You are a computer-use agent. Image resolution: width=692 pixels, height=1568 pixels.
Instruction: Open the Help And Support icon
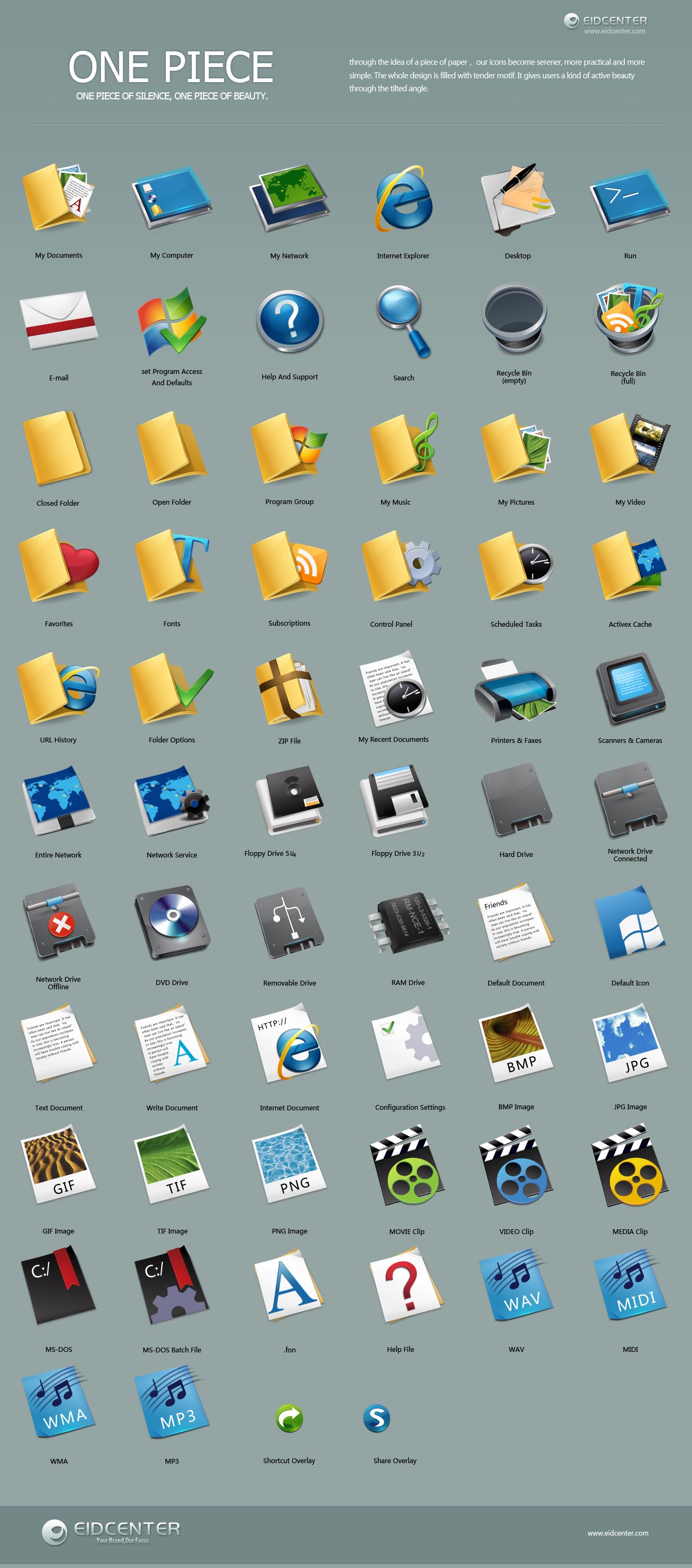coord(289,320)
